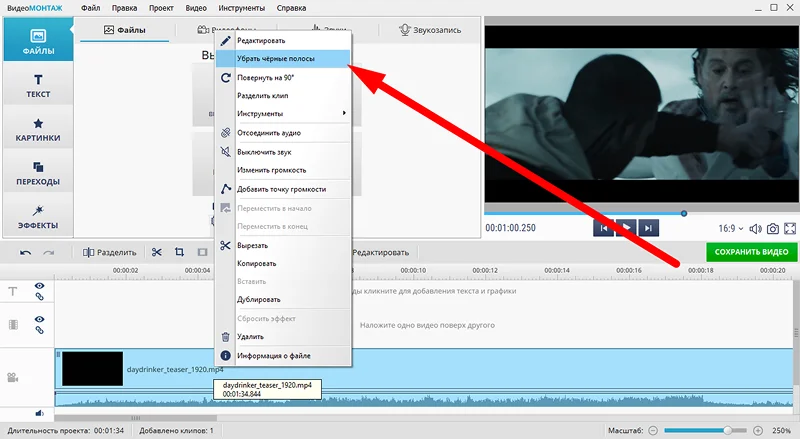Screen dimensions: 800x439
Task: Click the muted speaker icon beside Выключить звук
Action: 226,152
